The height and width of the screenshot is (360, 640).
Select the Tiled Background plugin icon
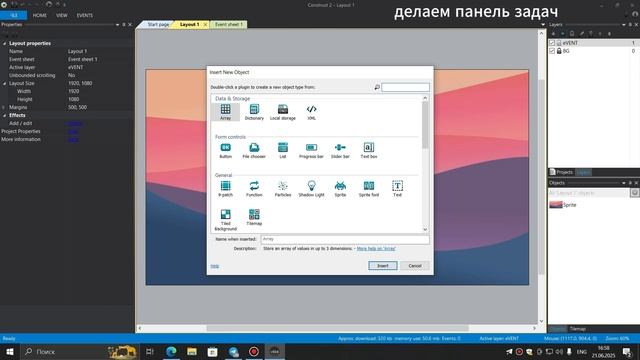point(225,215)
